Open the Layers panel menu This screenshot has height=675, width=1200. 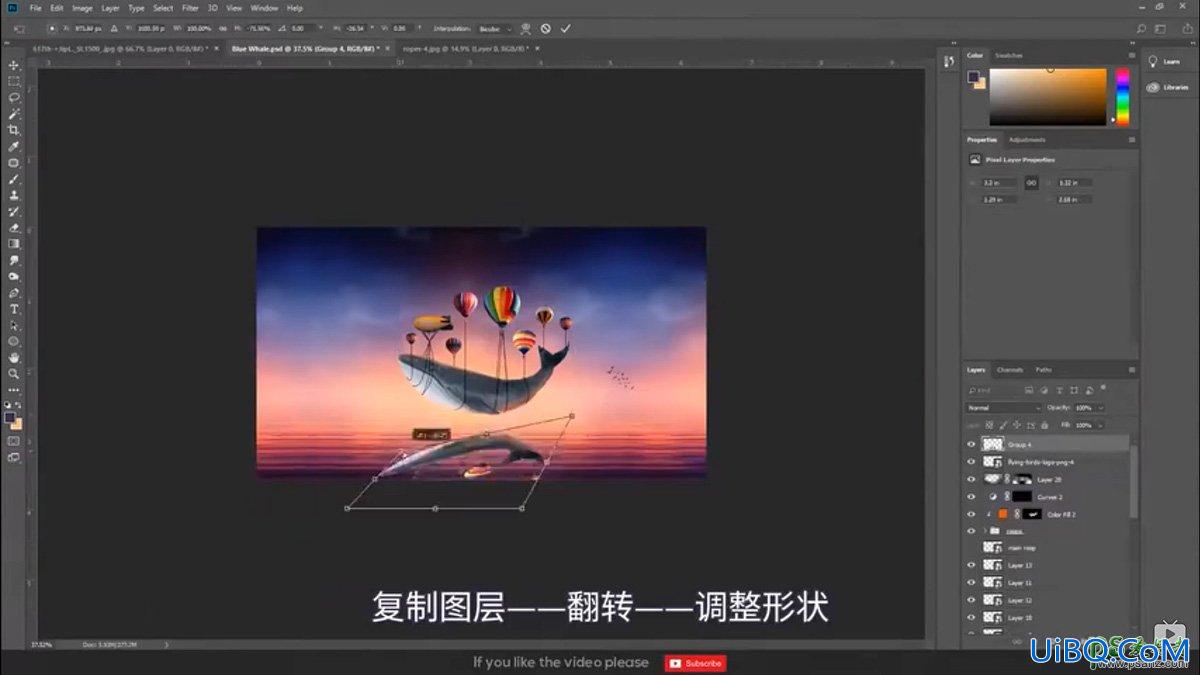(1131, 370)
